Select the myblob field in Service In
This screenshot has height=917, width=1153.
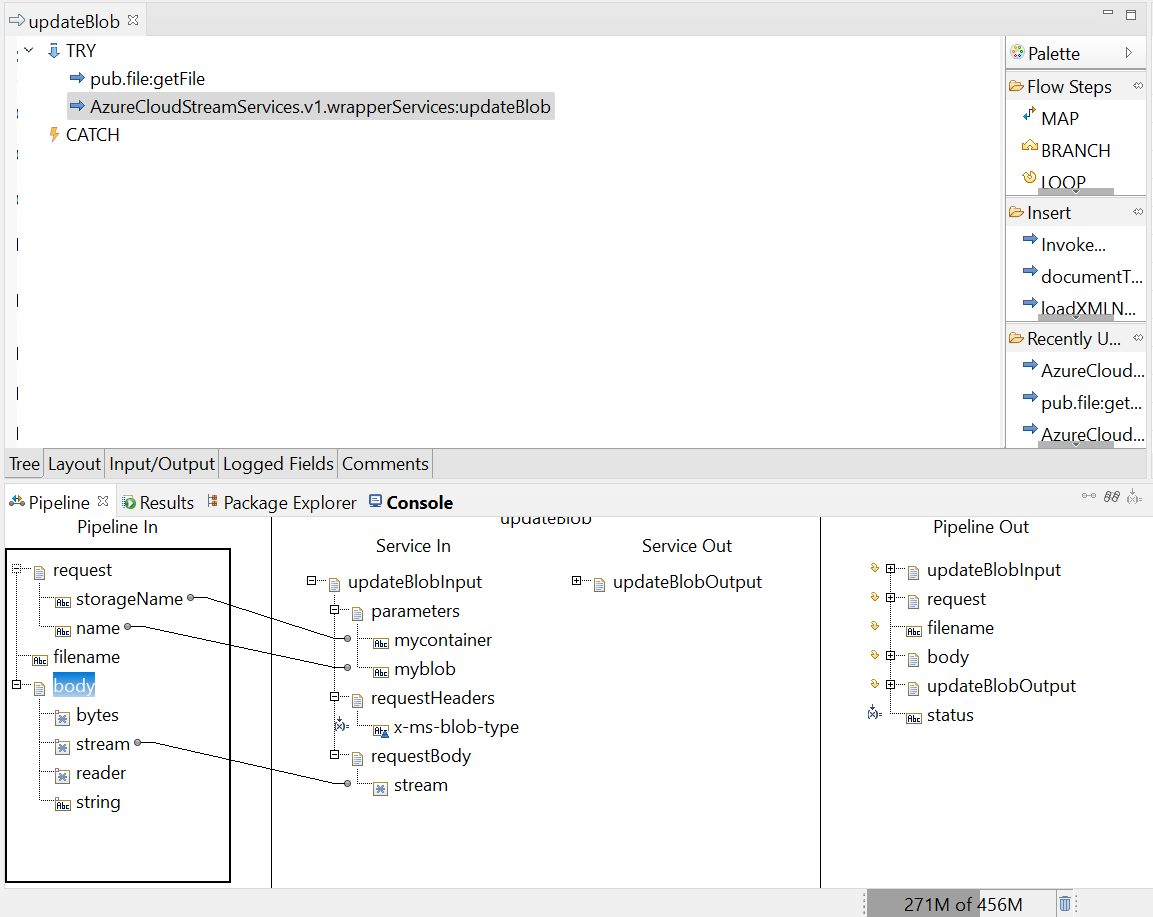coord(425,669)
